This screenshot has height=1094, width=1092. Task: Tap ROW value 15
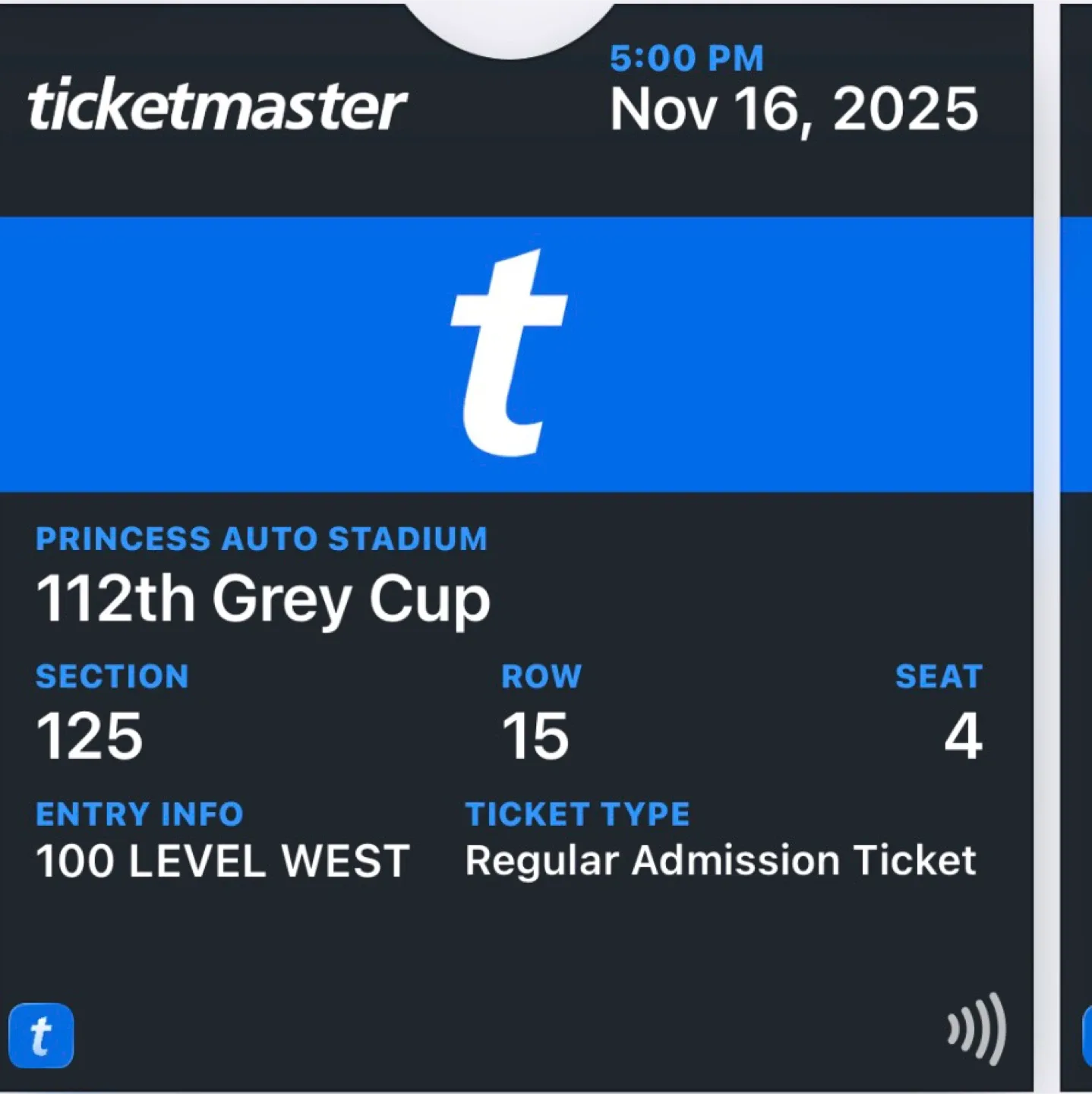pos(535,732)
